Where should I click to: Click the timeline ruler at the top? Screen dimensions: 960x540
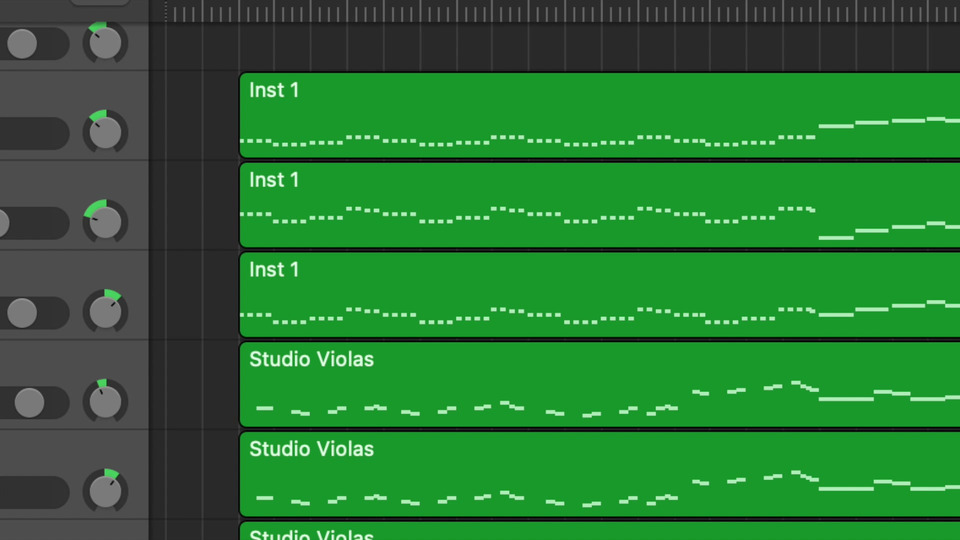coord(560,11)
